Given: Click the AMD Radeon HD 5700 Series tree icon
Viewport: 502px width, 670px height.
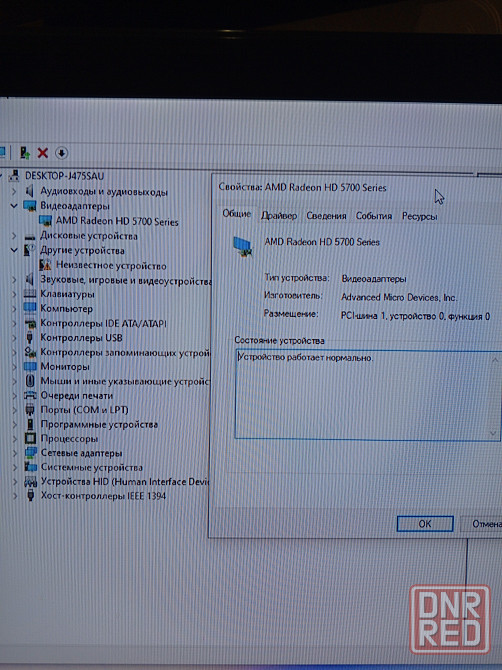Looking at the screenshot, I should click(x=45, y=221).
